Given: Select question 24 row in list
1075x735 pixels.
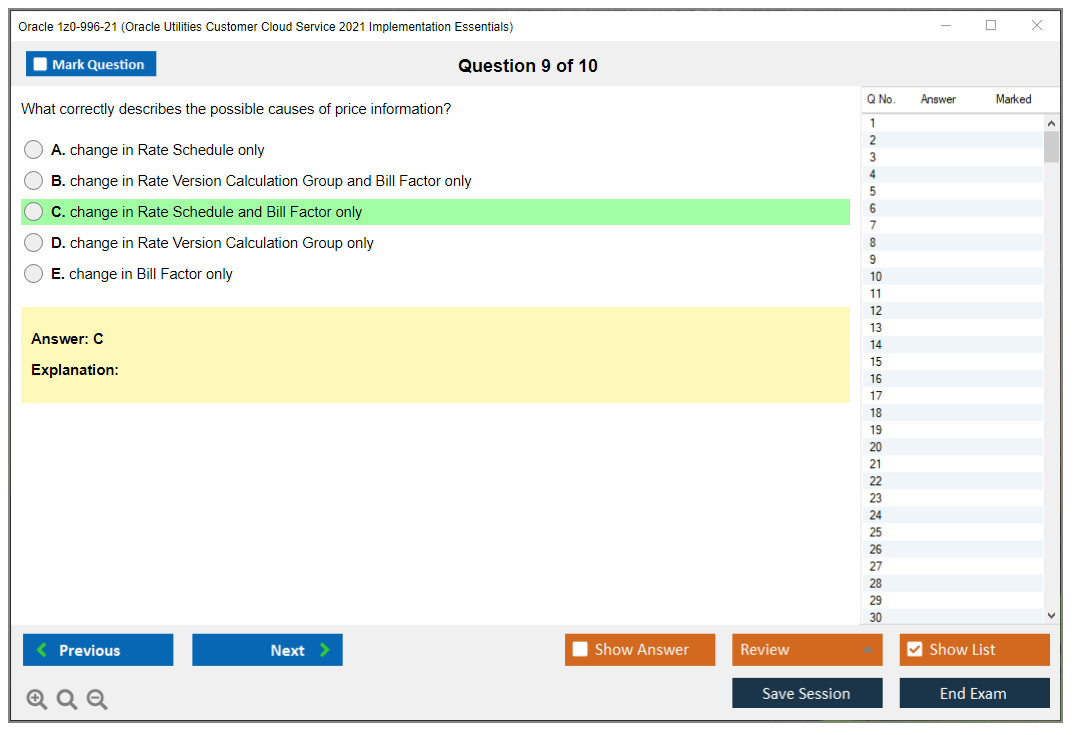Looking at the screenshot, I should 876,515.
